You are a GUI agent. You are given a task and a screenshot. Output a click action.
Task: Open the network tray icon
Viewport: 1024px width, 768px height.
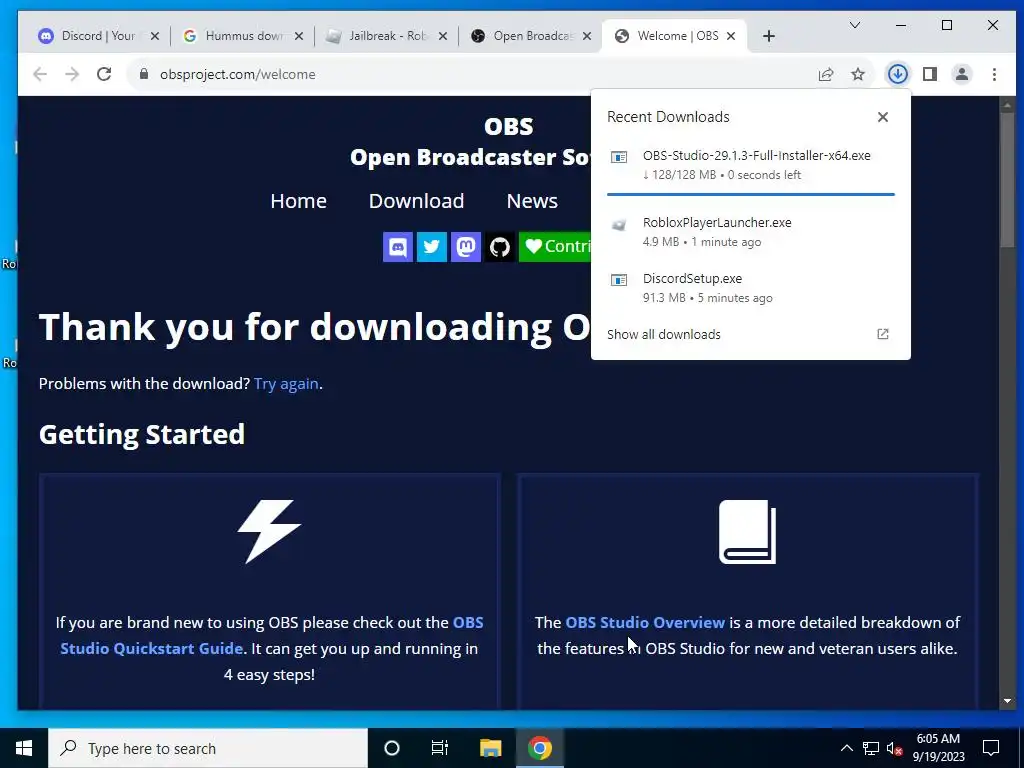click(x=871, y=748)
